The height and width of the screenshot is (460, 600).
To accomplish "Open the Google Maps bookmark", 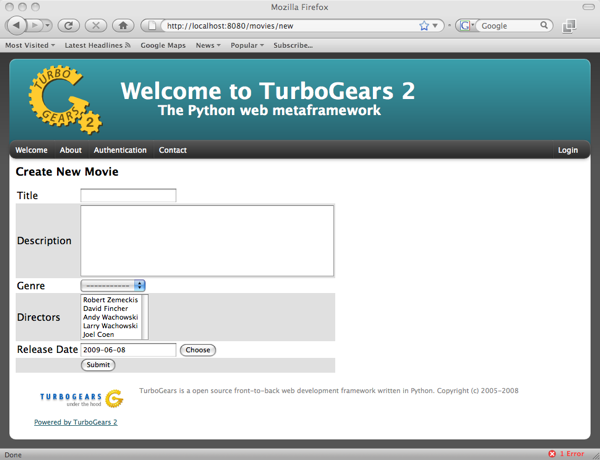I will click(163, 45).
